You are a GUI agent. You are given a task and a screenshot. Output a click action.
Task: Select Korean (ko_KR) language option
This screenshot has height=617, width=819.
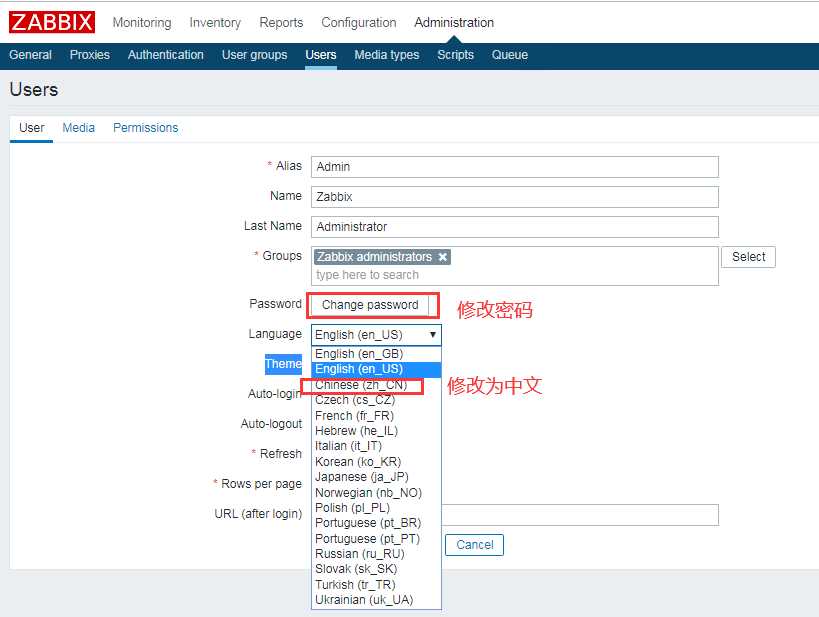pyautogui.click(x=376, y=461)
